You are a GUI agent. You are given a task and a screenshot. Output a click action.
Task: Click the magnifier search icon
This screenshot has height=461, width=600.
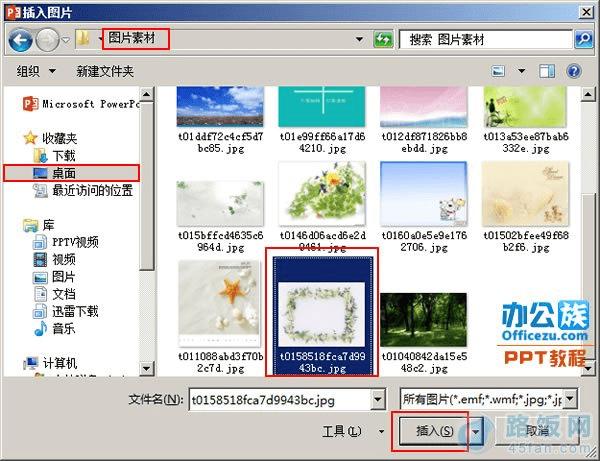584,39
